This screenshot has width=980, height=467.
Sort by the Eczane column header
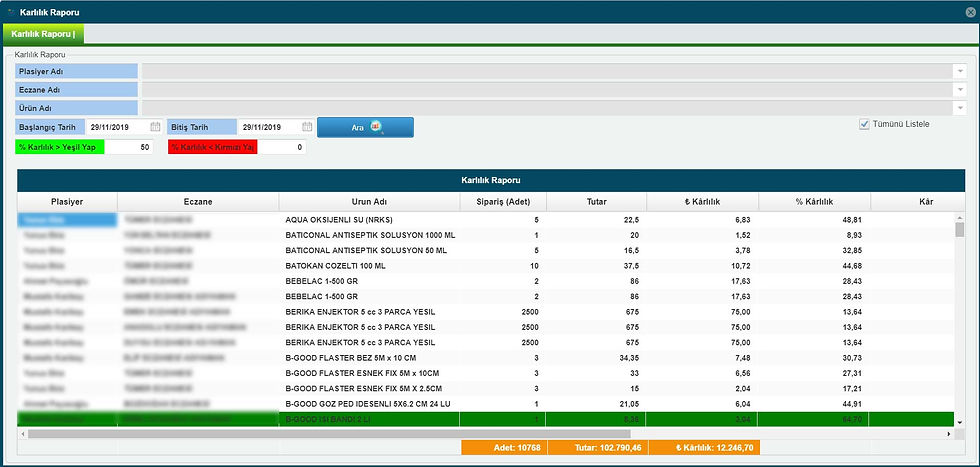click(198, 202)
